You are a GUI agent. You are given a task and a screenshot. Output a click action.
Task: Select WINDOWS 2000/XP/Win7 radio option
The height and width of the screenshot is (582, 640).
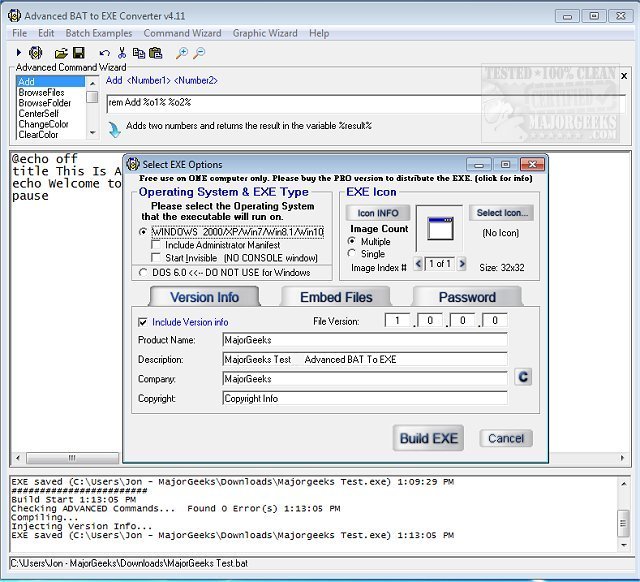143,232
